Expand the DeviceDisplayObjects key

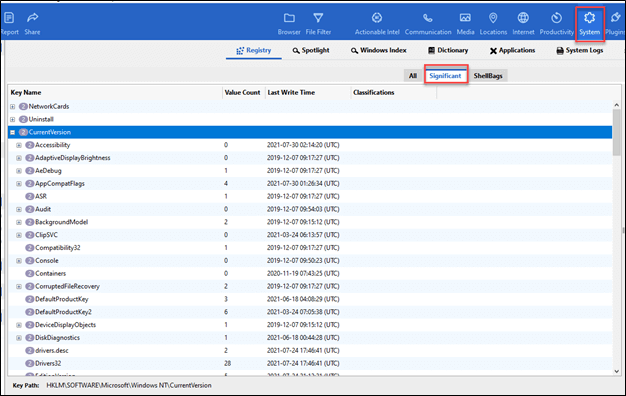(x=19, y=325)
